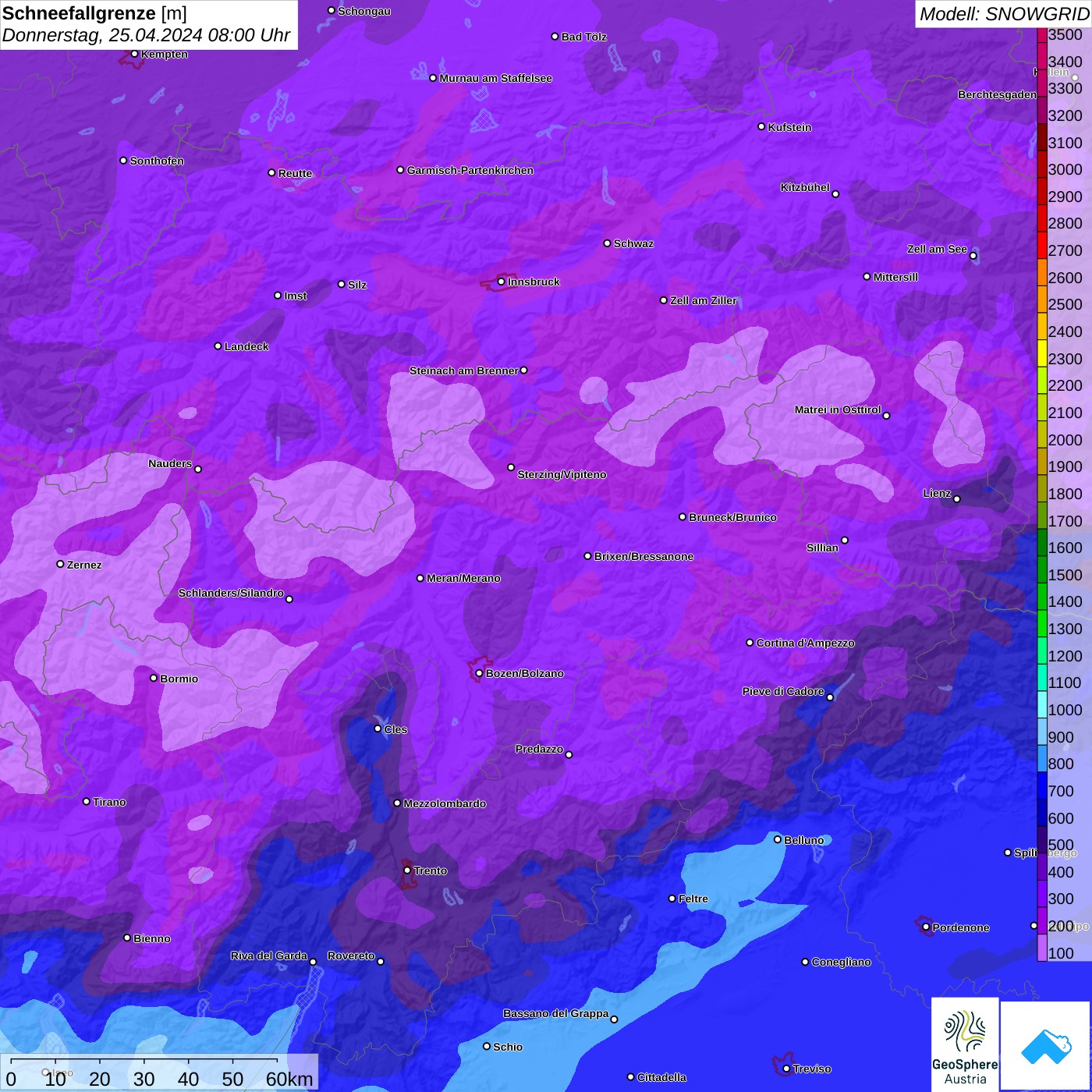
Task: Click the 'Modell: SNOWGRID' label
Action: tap(1004, 13)
